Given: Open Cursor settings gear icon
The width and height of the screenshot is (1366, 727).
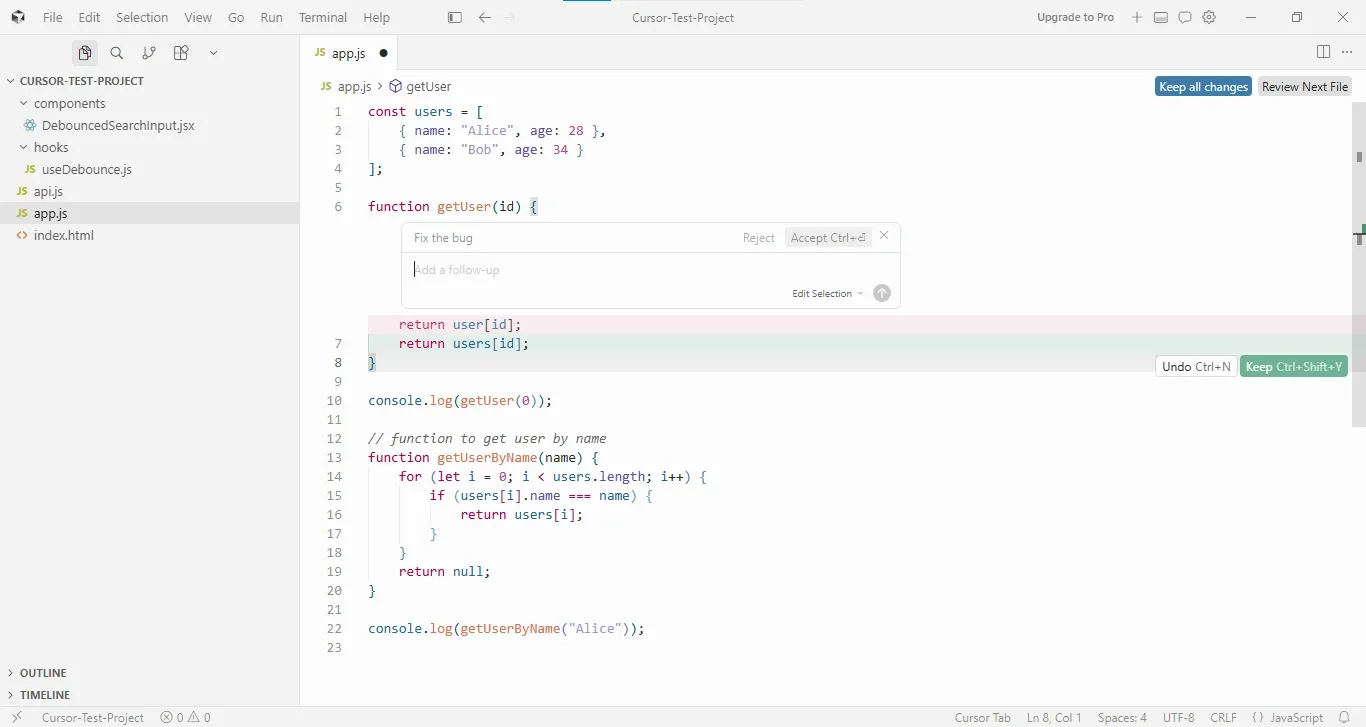Looking at the screenshot, I should (x=1209, y=17).
